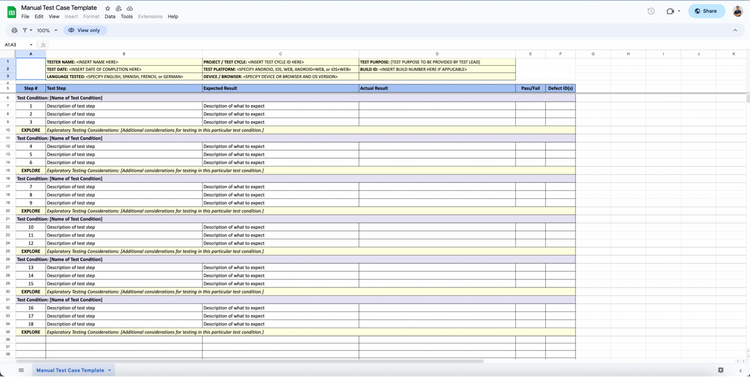Expand the Meet call options arrow
Screen dimensions: 750x377
[679, 11]
